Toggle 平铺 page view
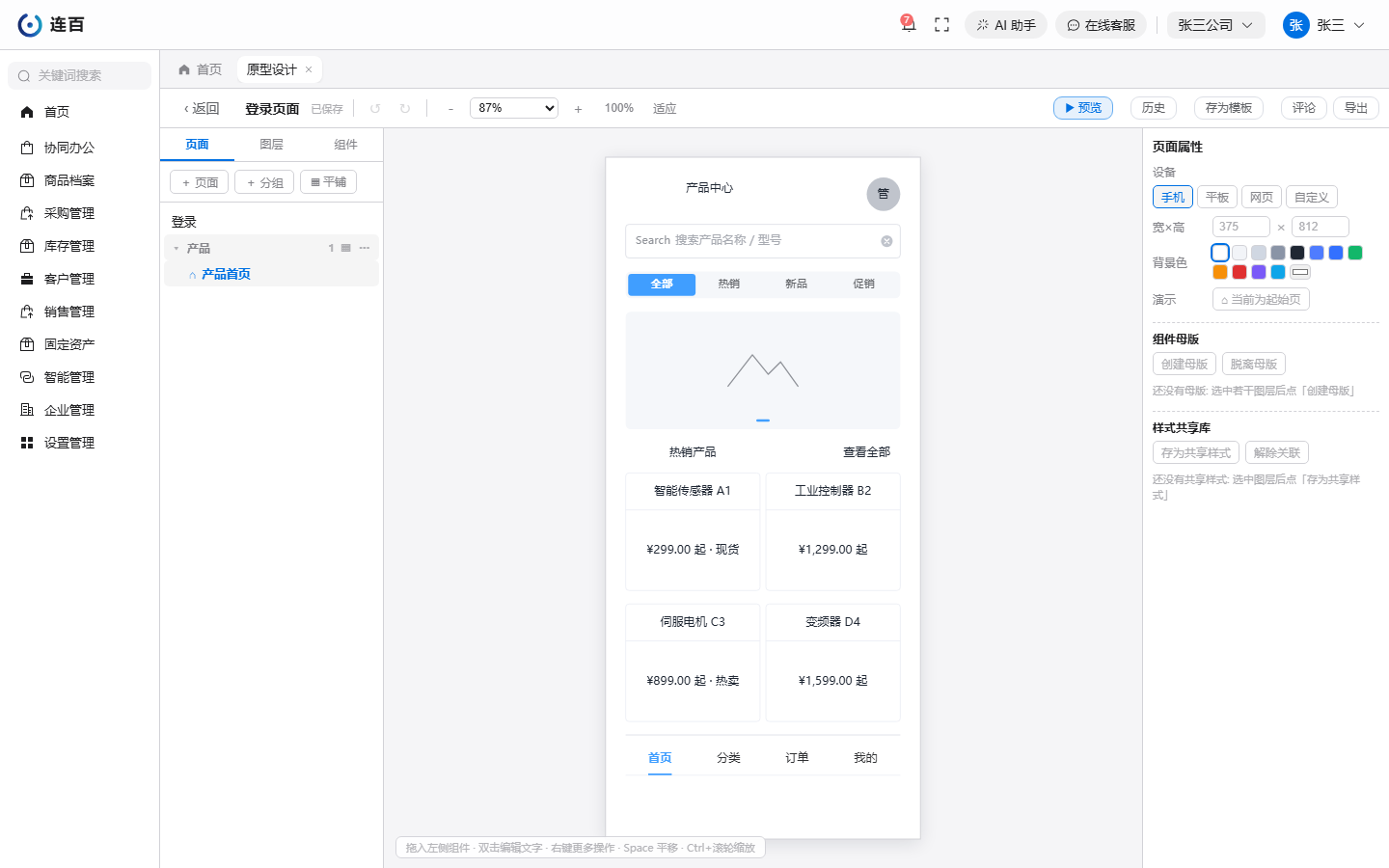Screen dimensions: 1389x868 tap(328, 181)
